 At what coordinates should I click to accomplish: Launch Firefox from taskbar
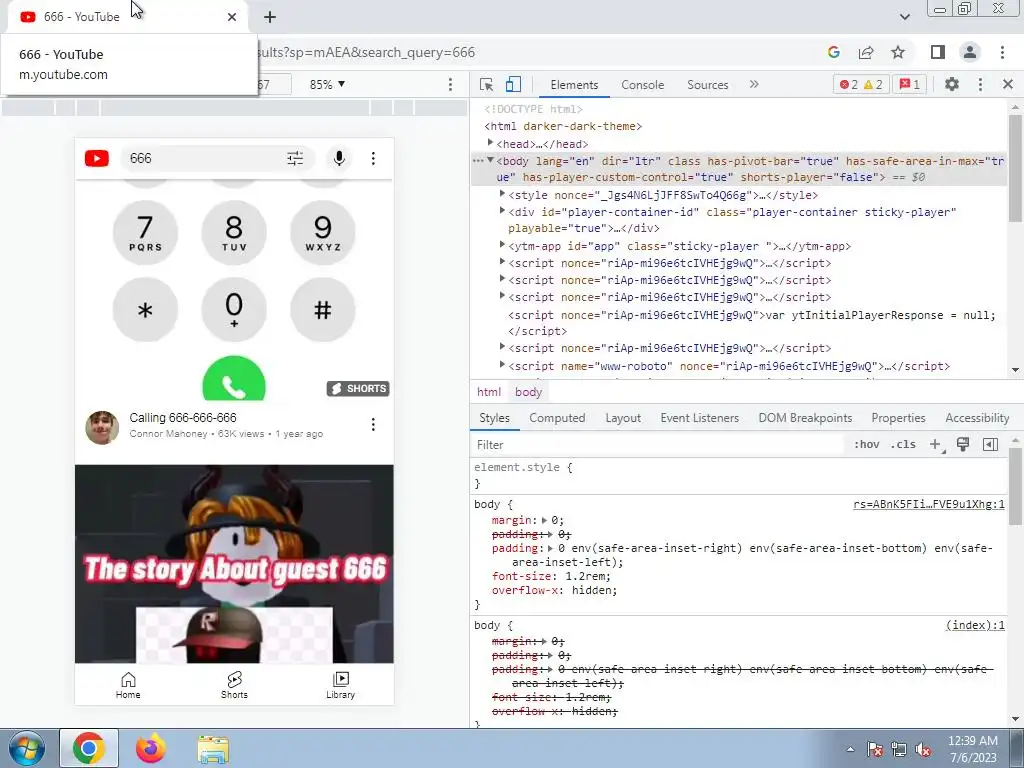pos(151,748)
